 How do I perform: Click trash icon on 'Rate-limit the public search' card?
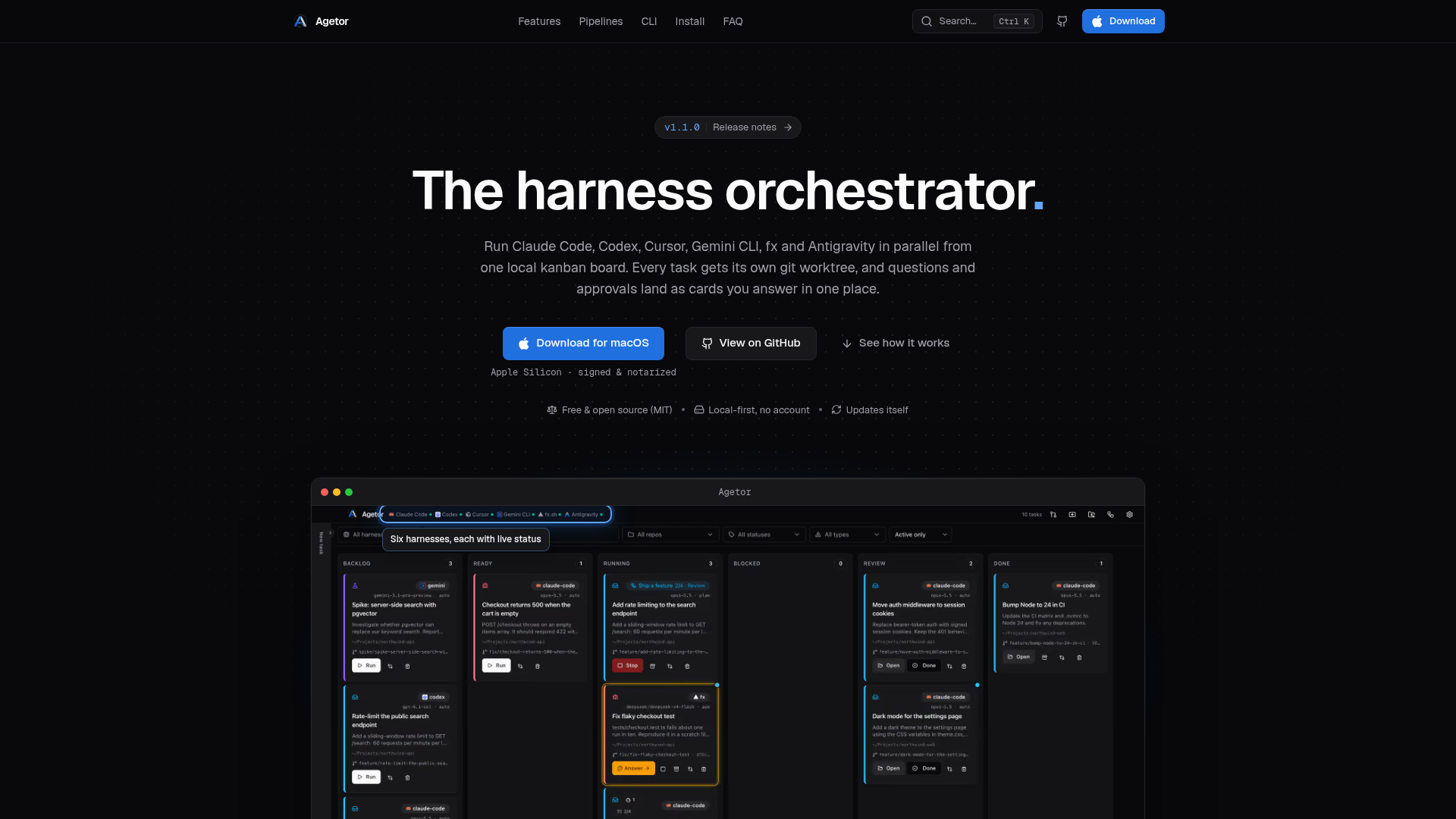click(407, 777)
